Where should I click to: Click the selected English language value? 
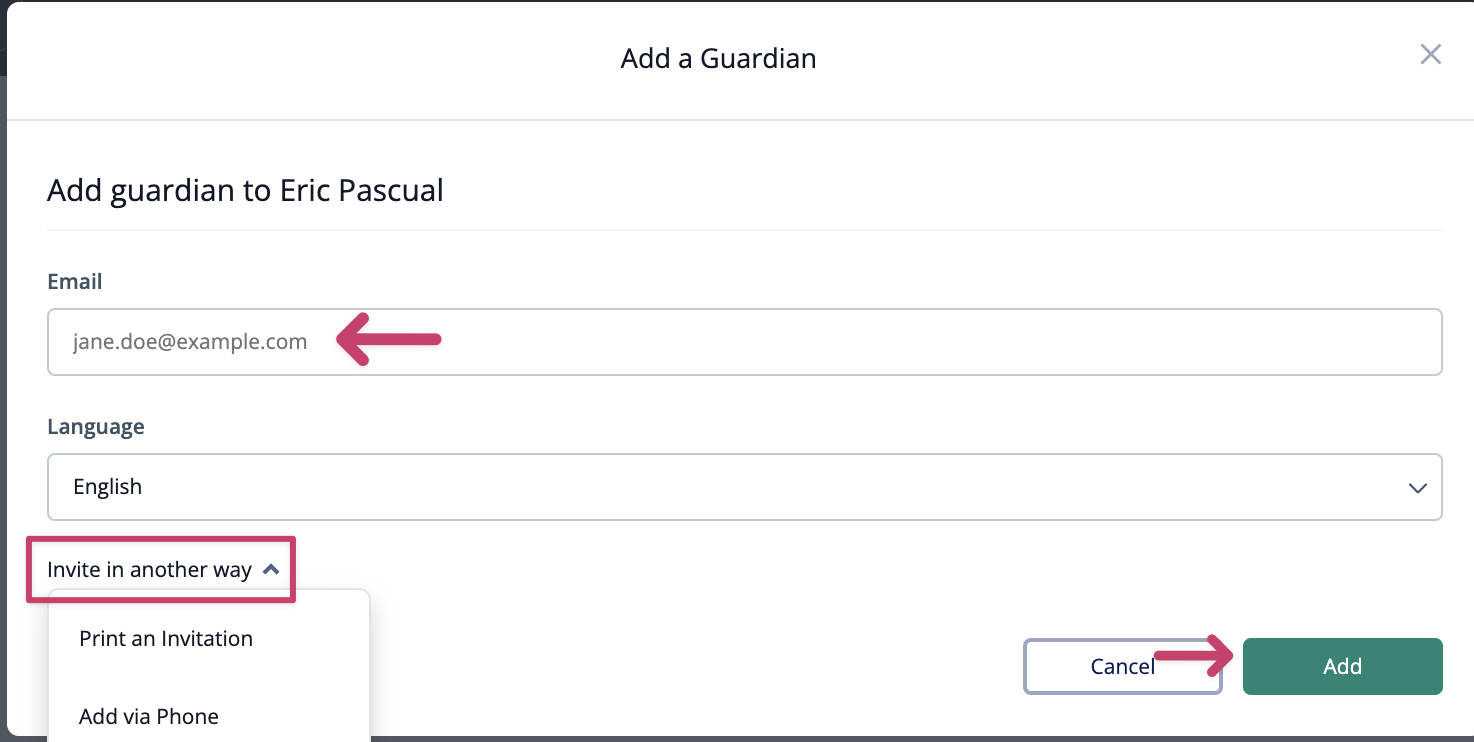click(x=108, y=487)
